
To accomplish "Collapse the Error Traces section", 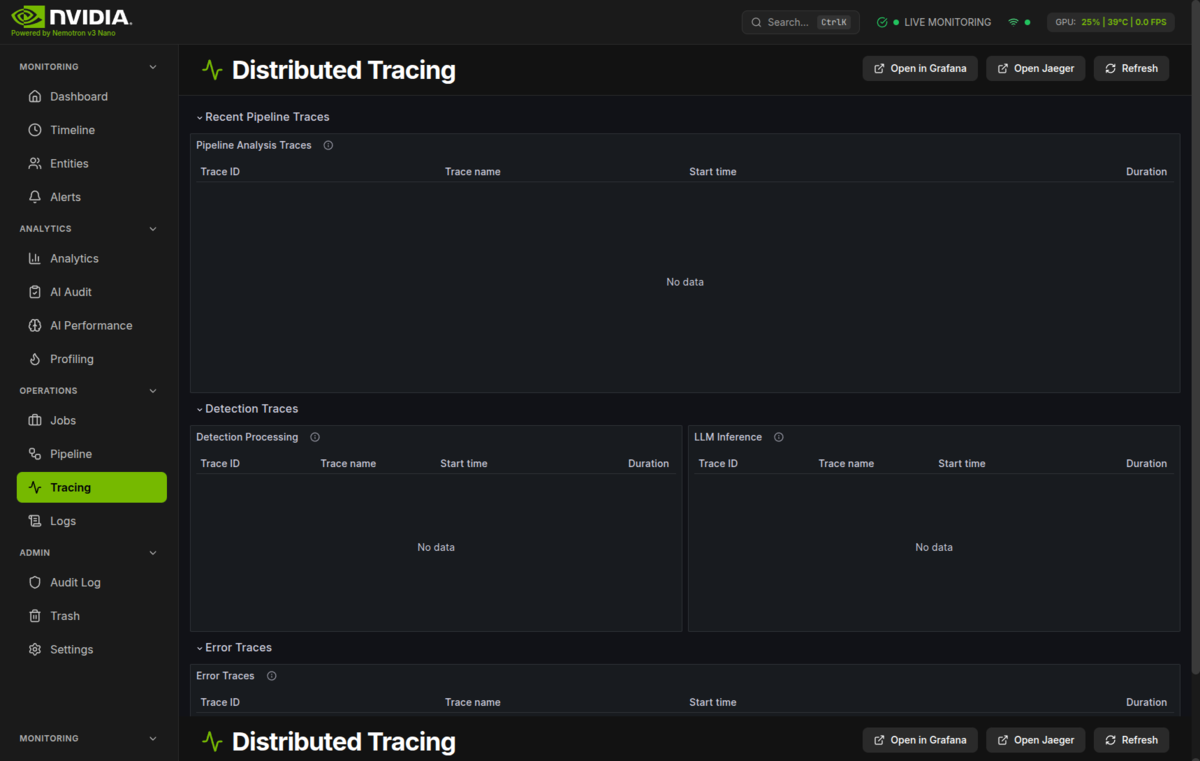I will [x=200, y=648].
